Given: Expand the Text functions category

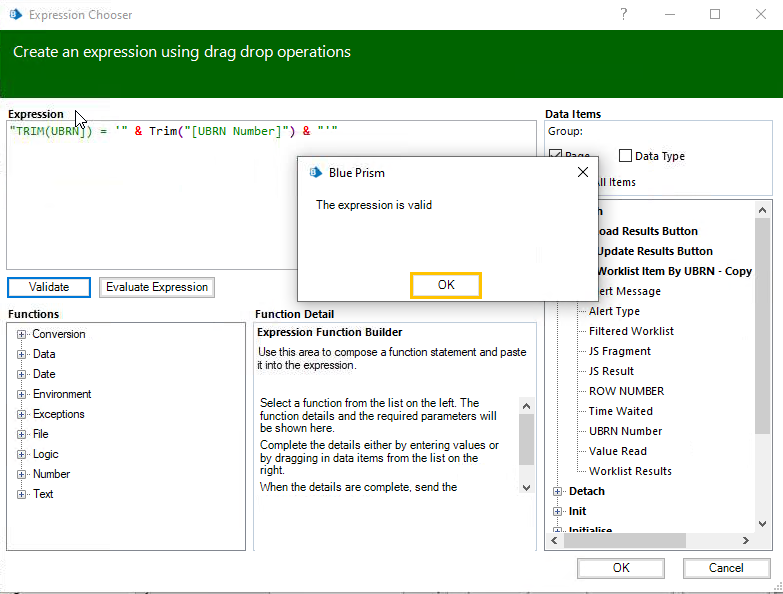Looking at the screenshot, I should (x=22, y=494).
